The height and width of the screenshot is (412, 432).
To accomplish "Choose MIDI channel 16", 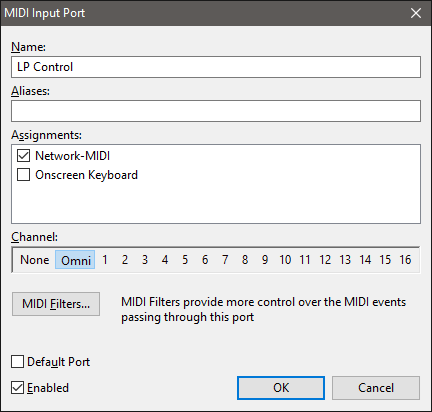I will [405, 260].
